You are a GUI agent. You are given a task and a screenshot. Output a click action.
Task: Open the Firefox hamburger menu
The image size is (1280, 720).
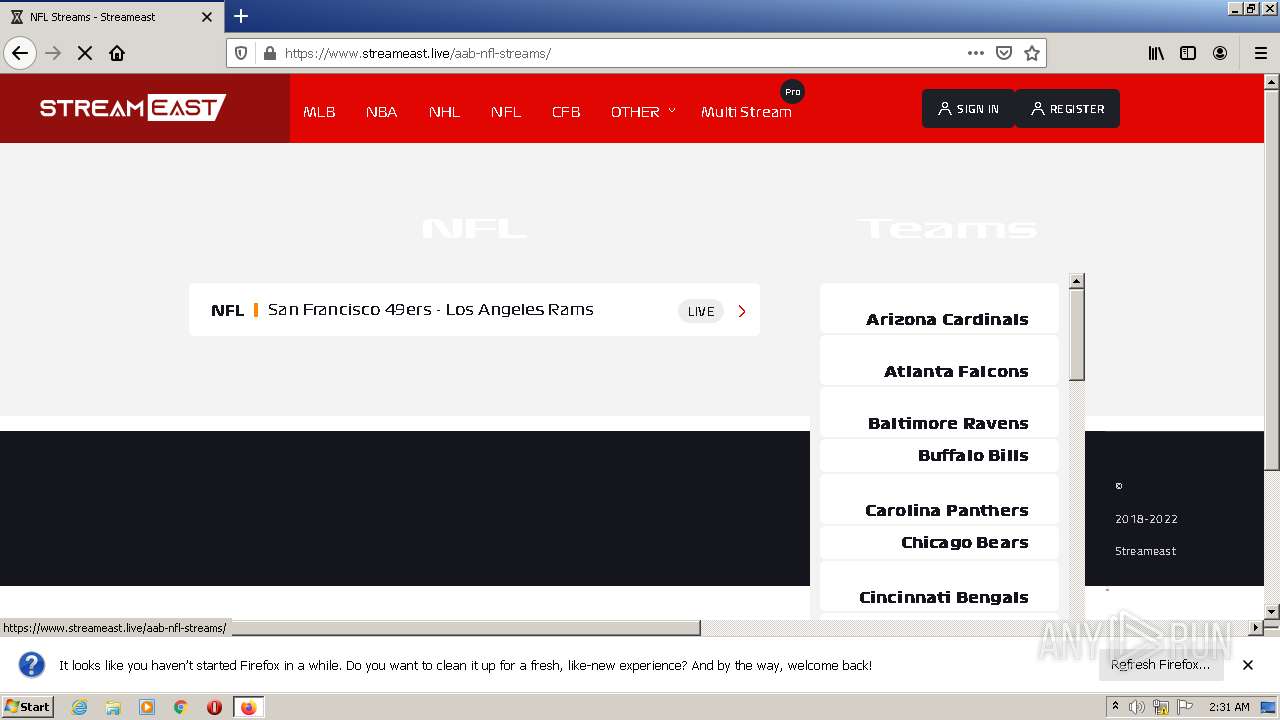[x=1260, y=53]
